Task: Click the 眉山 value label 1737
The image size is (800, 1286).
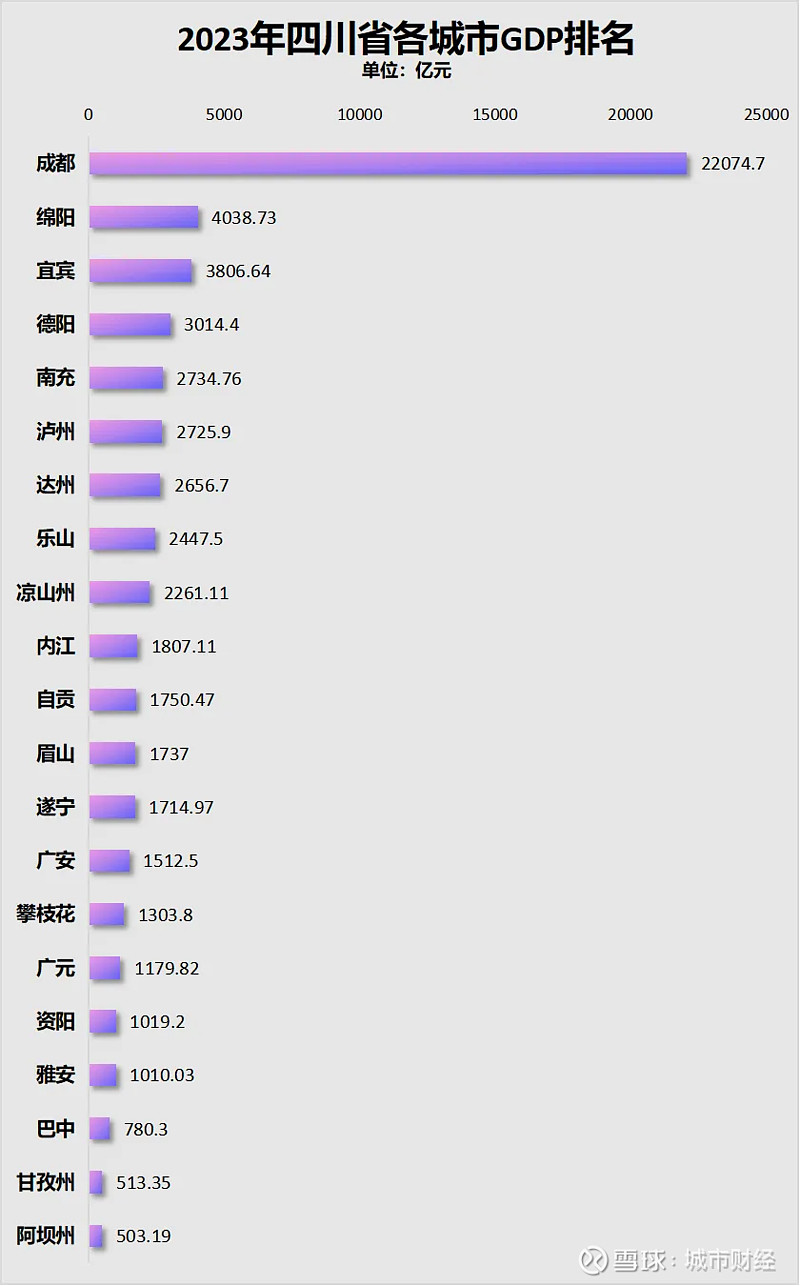Action: [169, 754]
